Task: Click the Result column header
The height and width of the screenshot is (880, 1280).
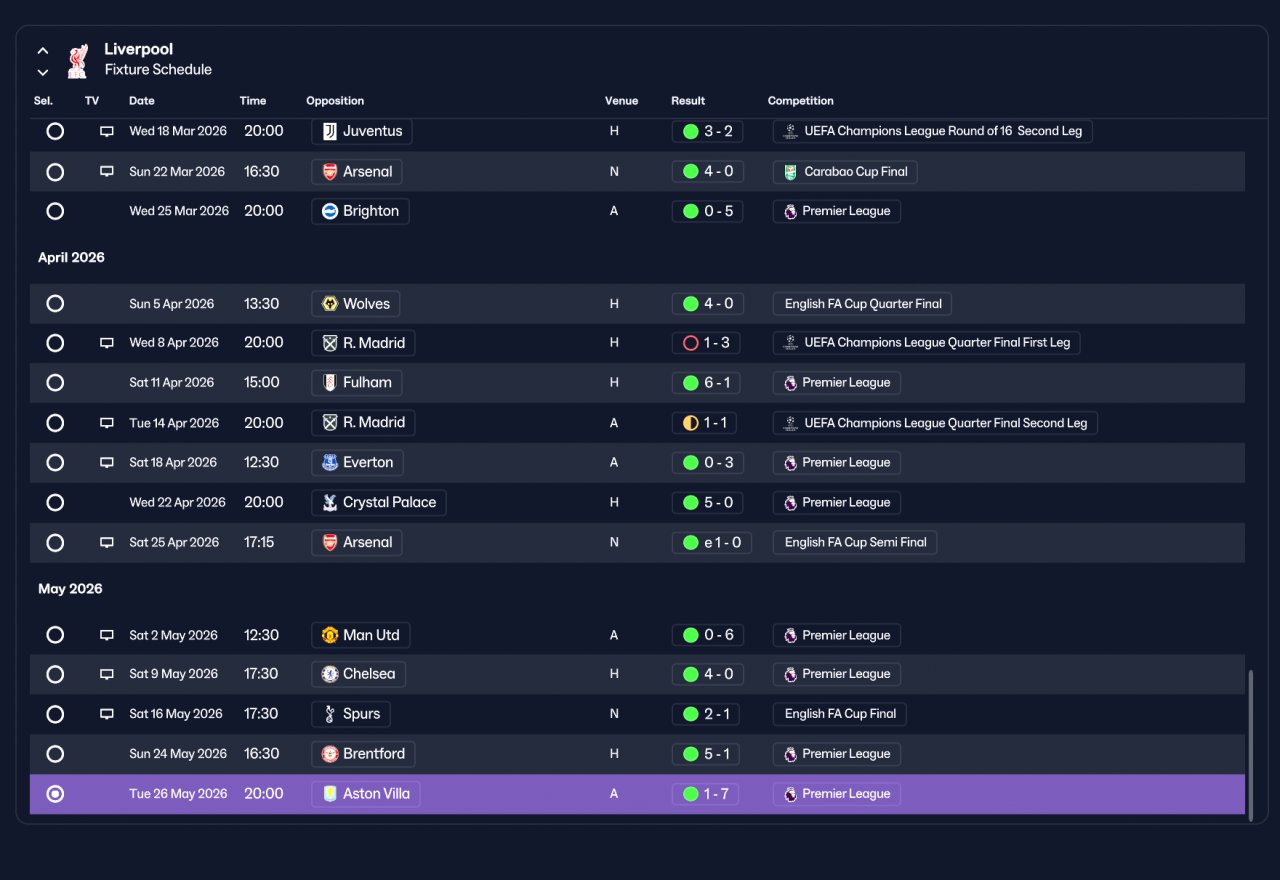Action: [x=688, y=101]
